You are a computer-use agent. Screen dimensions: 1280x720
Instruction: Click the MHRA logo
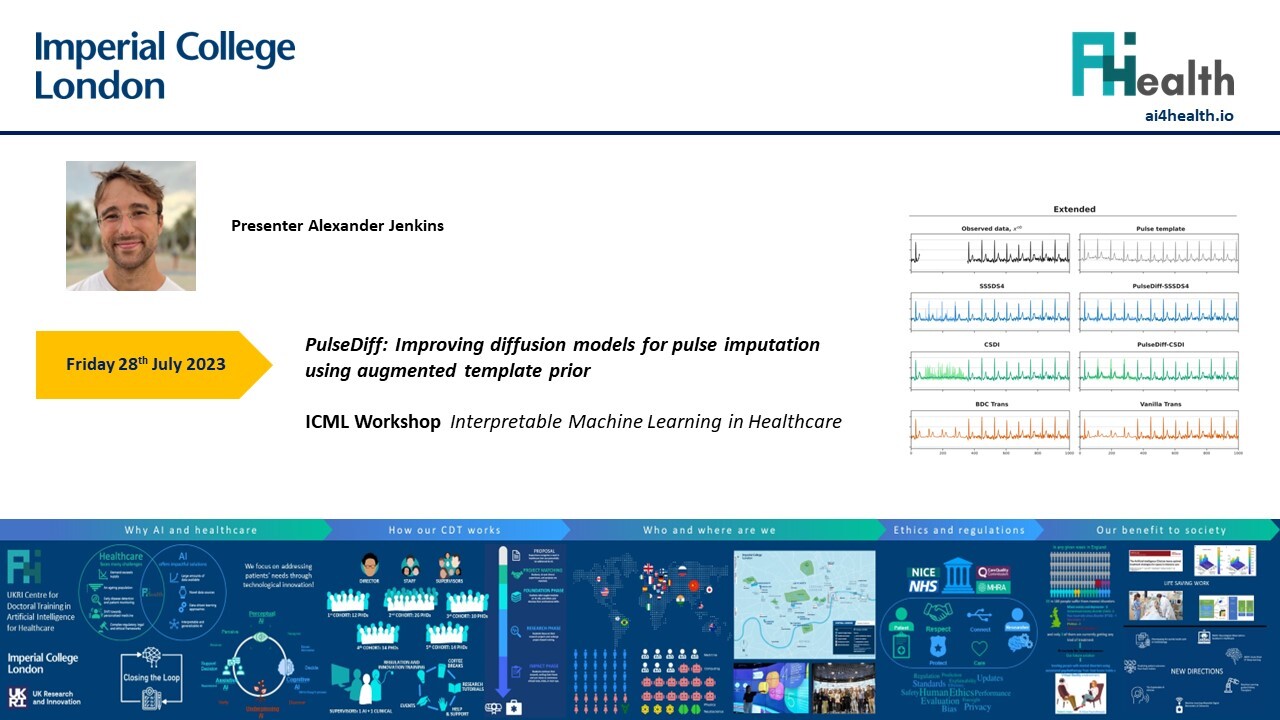click(993, 587)
